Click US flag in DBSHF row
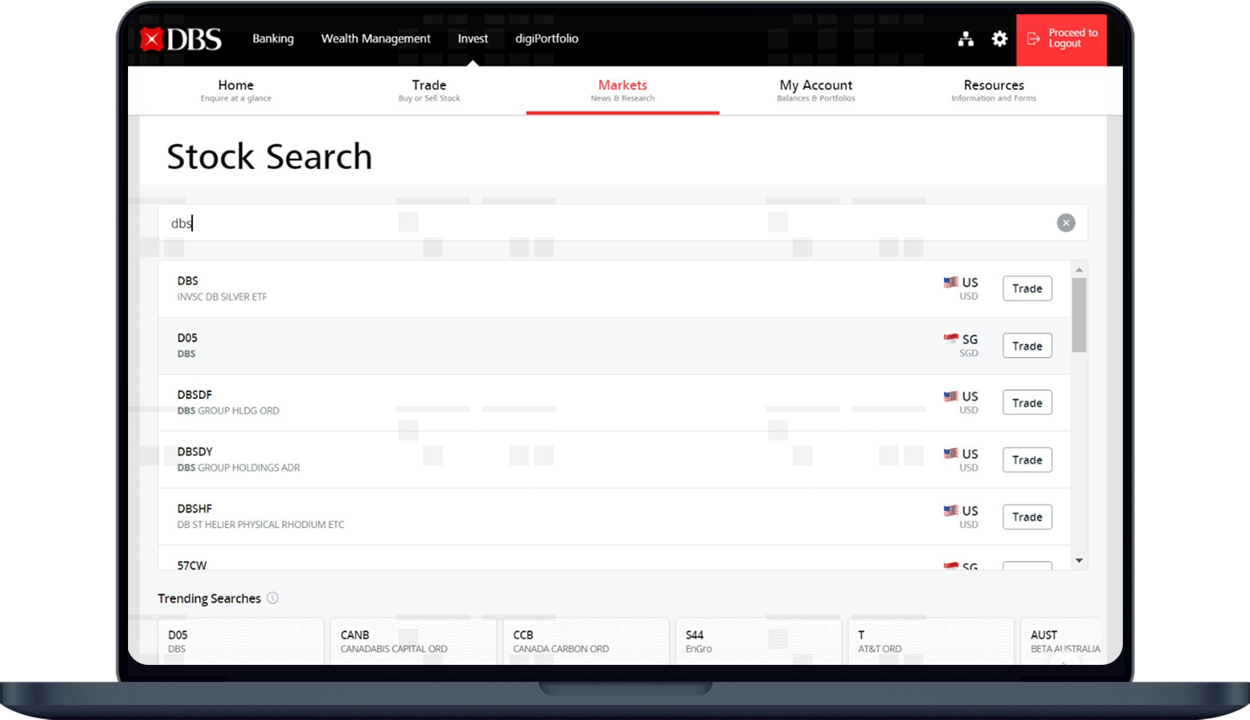The height and width of the screenshot is (720, 1250). (x=950, y=510)
